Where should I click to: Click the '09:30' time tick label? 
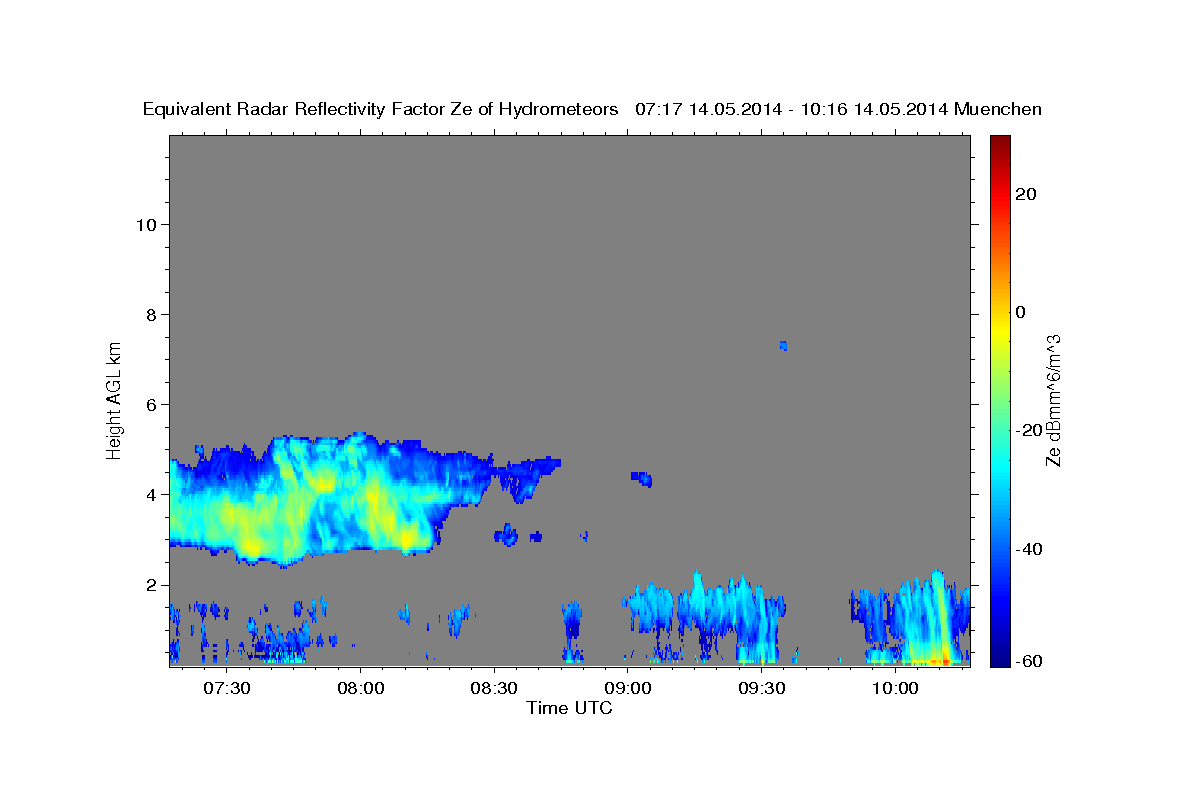click(x=761, y=689)
